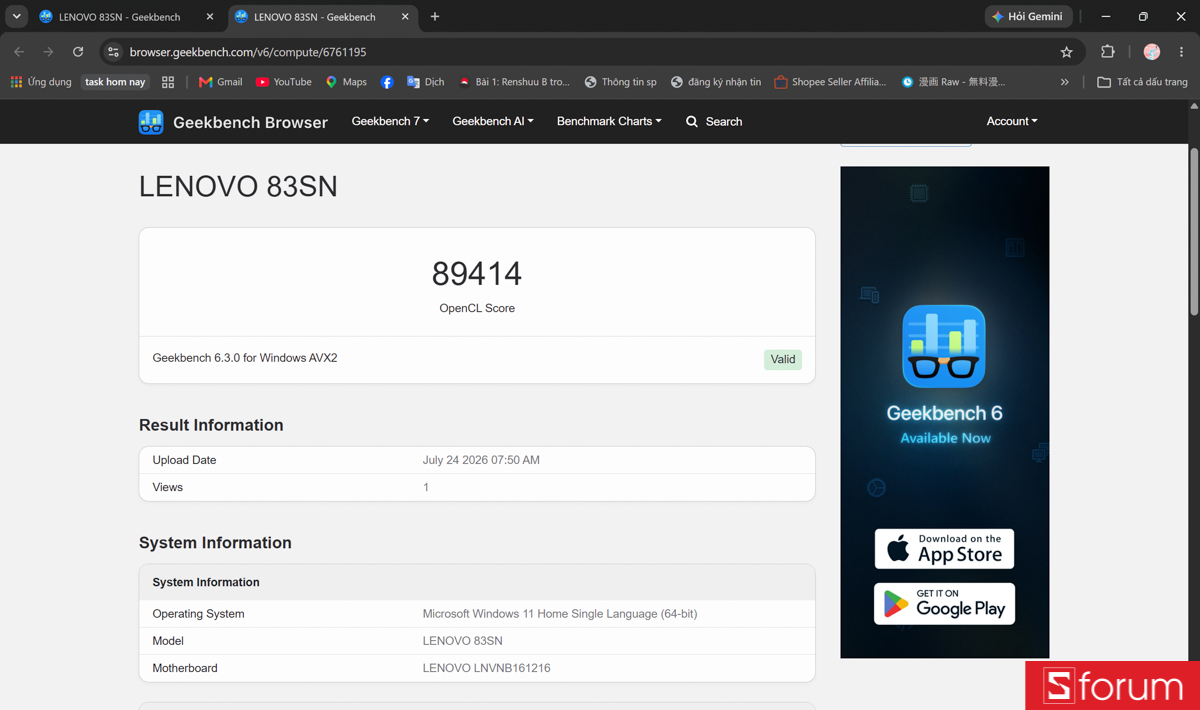Click the Geekbench Browser title link
The width and height of the screenshot is (1200, 710).
click(250, 122)
